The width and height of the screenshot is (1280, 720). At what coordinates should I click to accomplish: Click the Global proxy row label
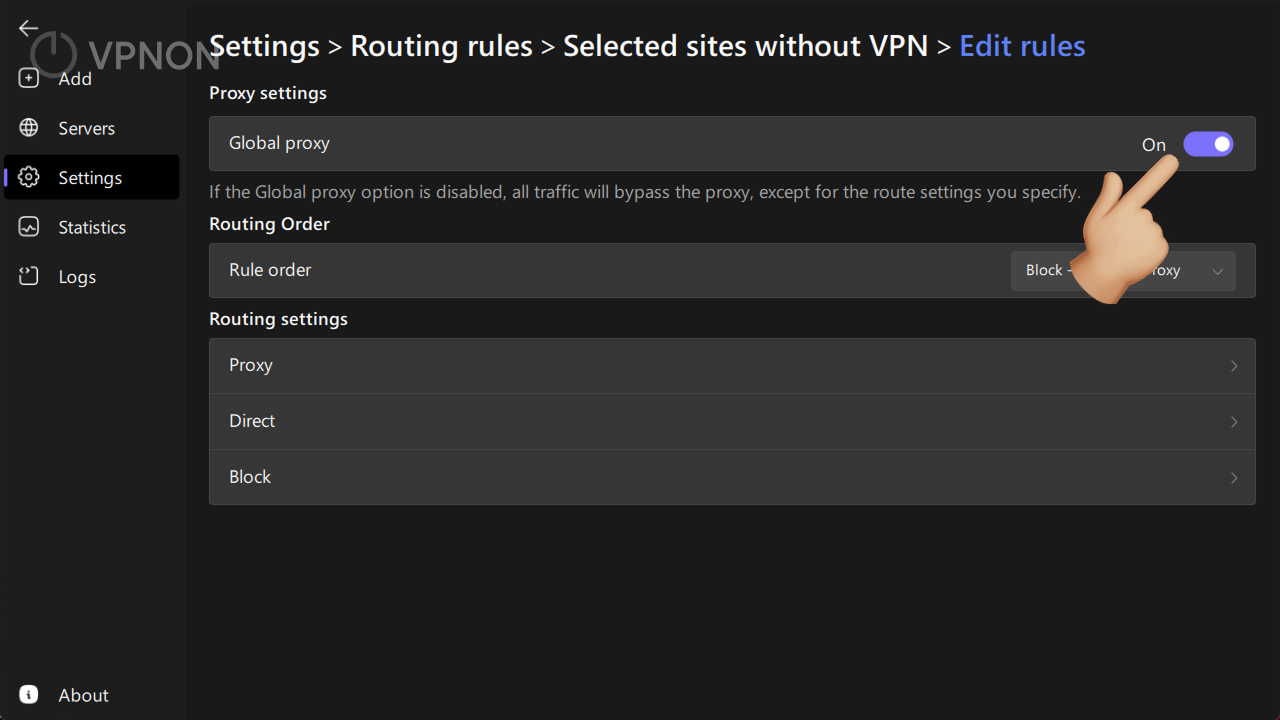[x=279, y=143]
